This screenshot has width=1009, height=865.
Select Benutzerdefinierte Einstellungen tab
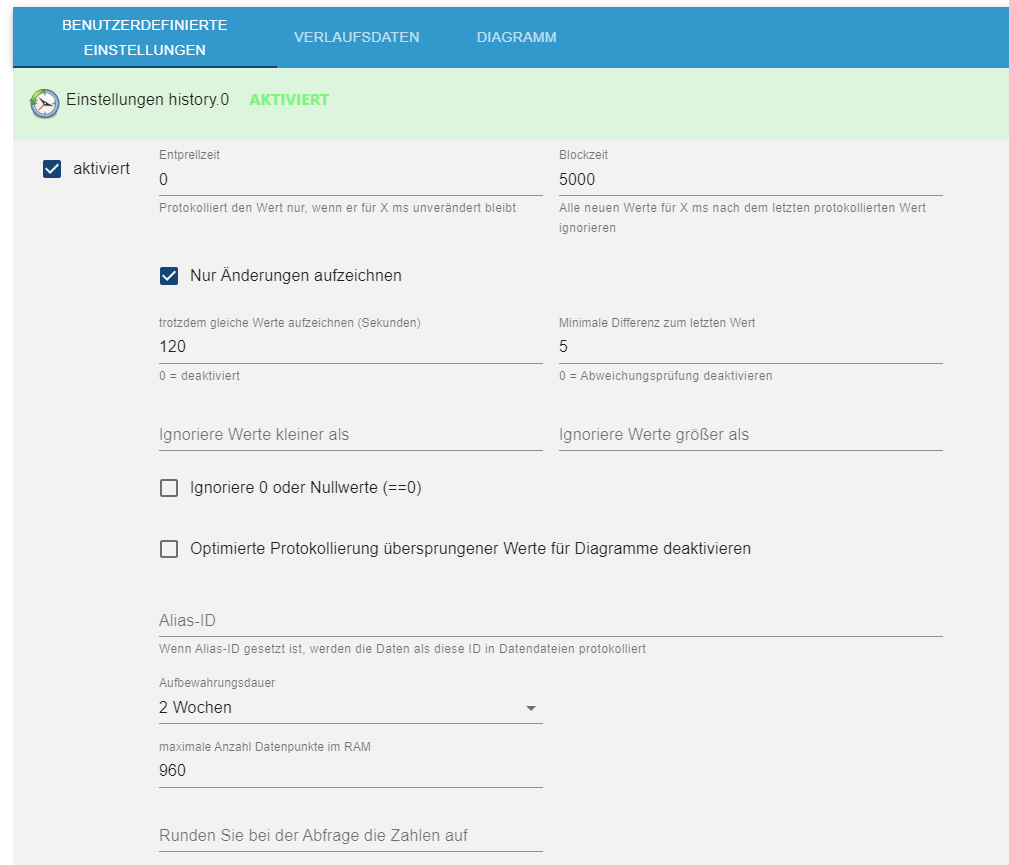145,37
